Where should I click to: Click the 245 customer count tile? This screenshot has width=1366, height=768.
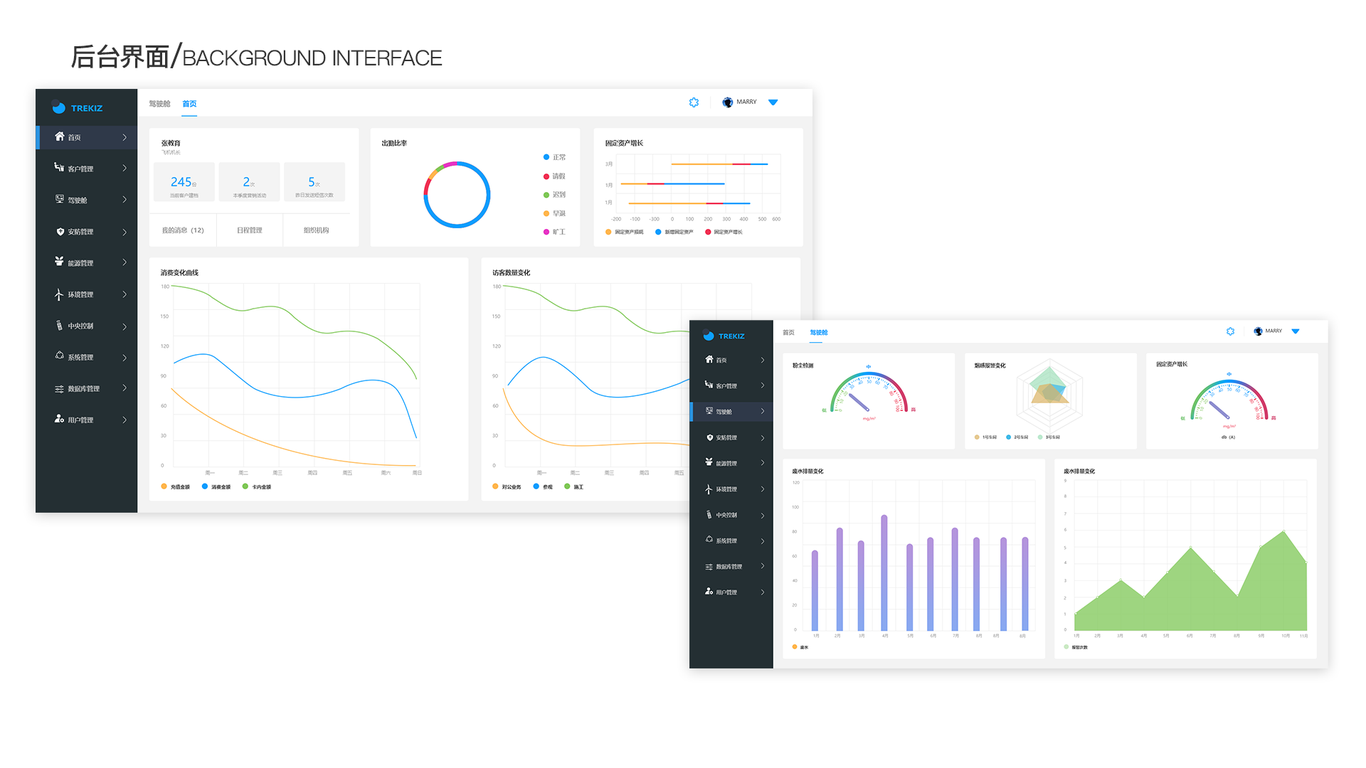pos(184,183)
